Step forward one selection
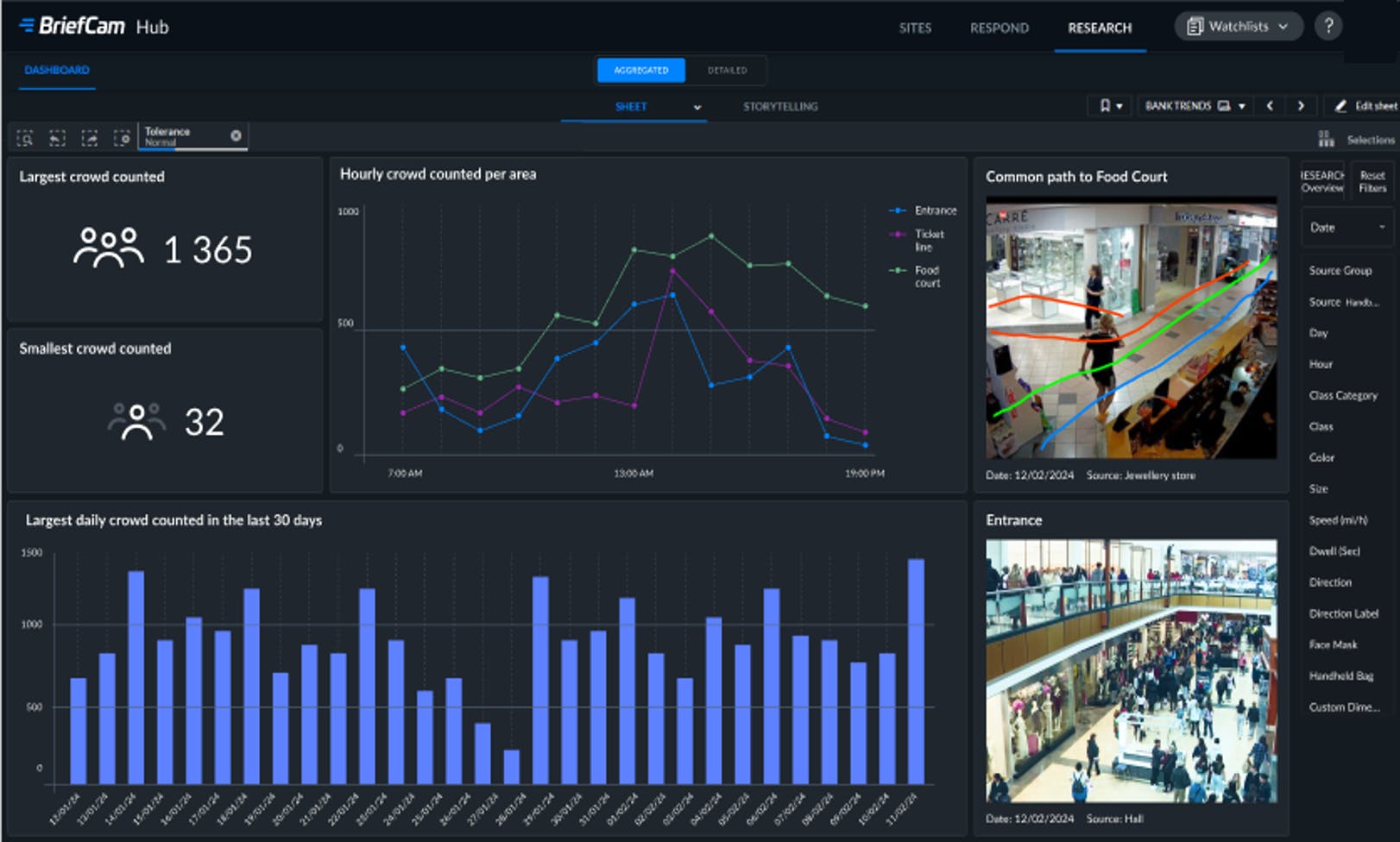 click(90, 138)
